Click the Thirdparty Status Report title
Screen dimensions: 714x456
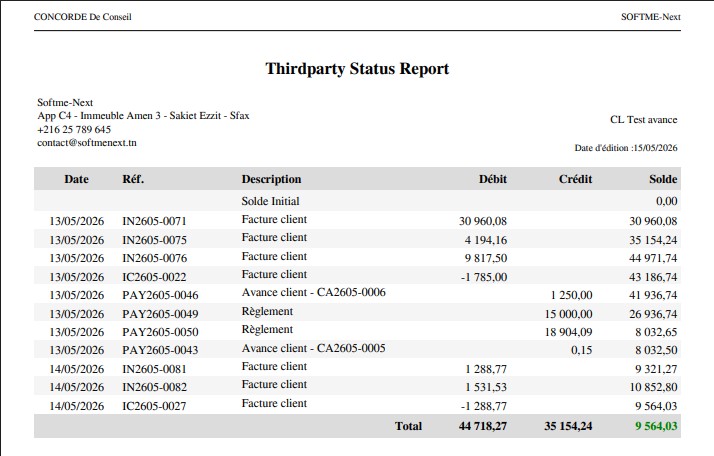click(357, 69)
